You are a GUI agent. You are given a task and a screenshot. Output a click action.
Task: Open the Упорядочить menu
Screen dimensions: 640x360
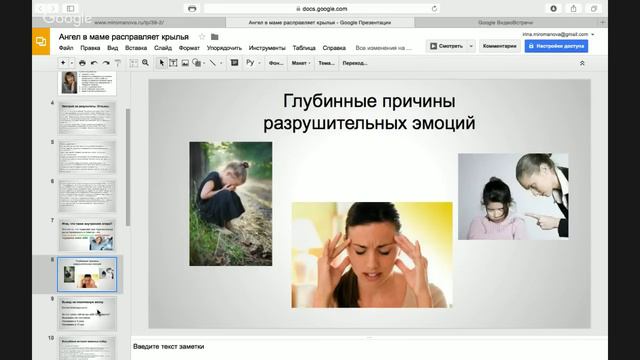(x=224, y=48)
